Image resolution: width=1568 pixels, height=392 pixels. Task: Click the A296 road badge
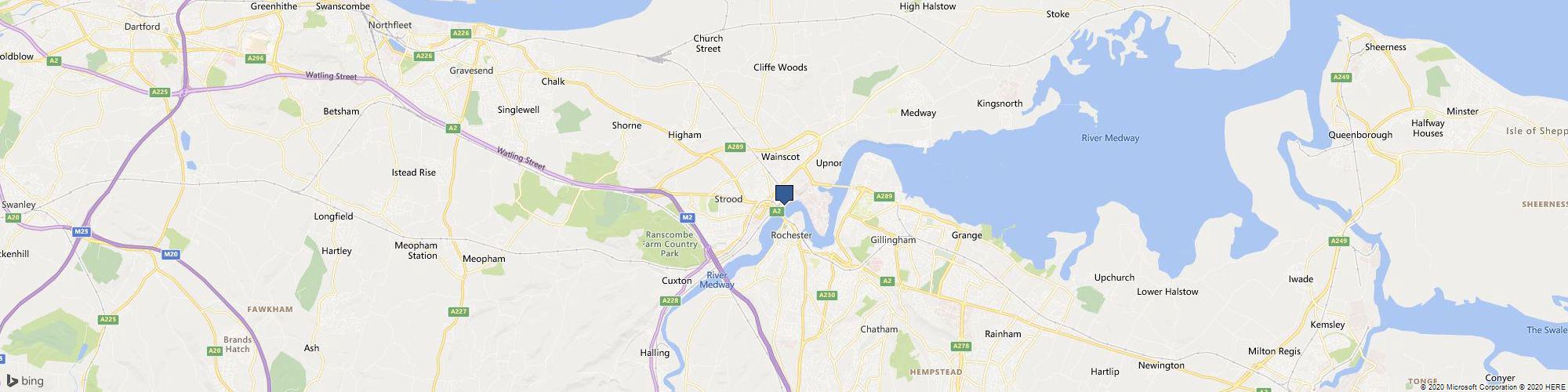coord(255,58)
